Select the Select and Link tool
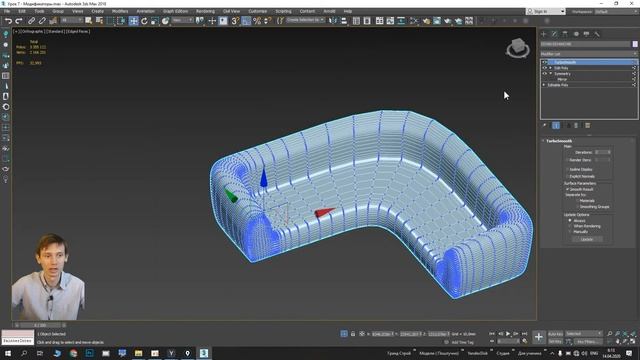 [x=31, y=20]
